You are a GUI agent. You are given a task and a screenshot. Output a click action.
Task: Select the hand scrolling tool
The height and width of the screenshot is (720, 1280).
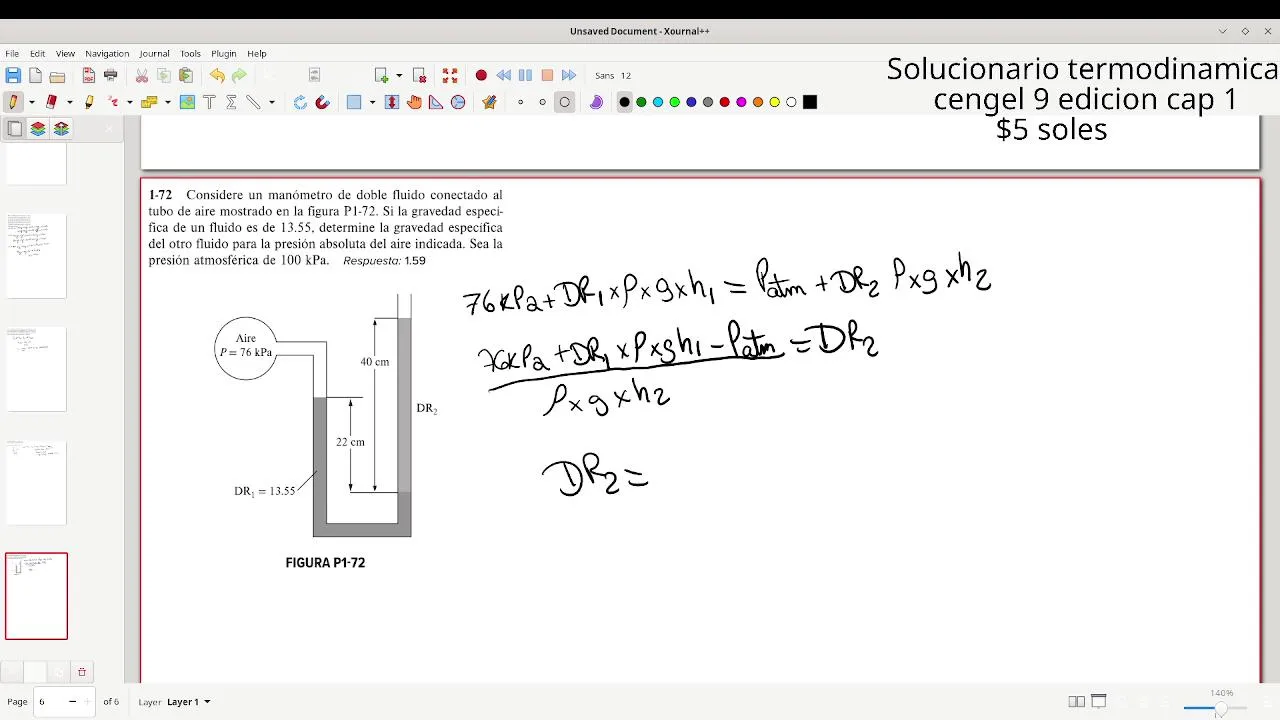[x=414, y=102]
